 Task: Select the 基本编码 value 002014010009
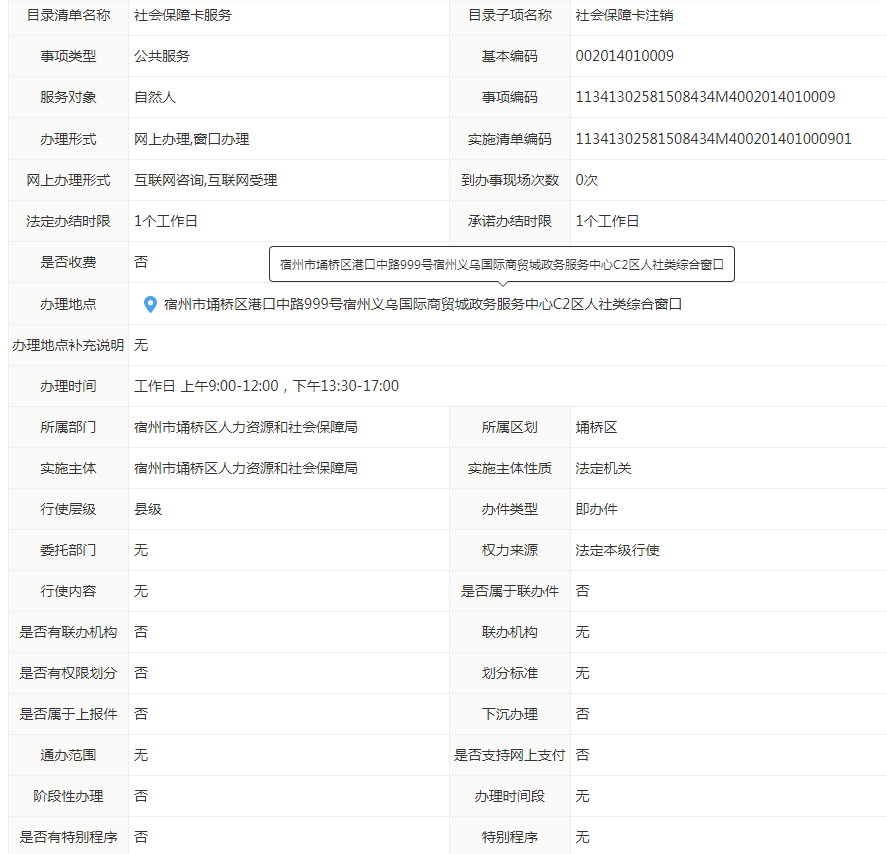point(624,57)
